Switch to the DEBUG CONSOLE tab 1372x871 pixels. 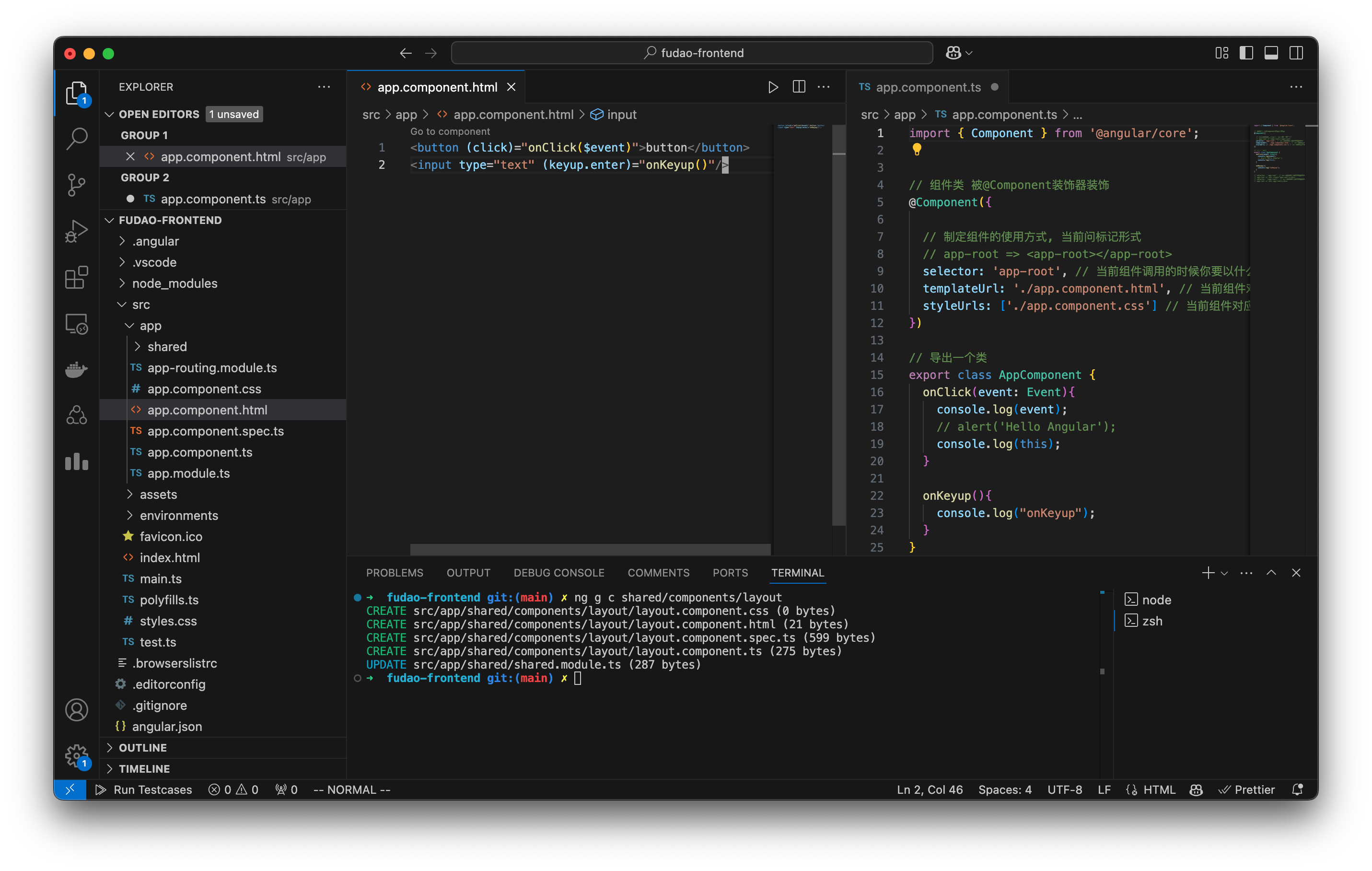[x=559, y=573]
